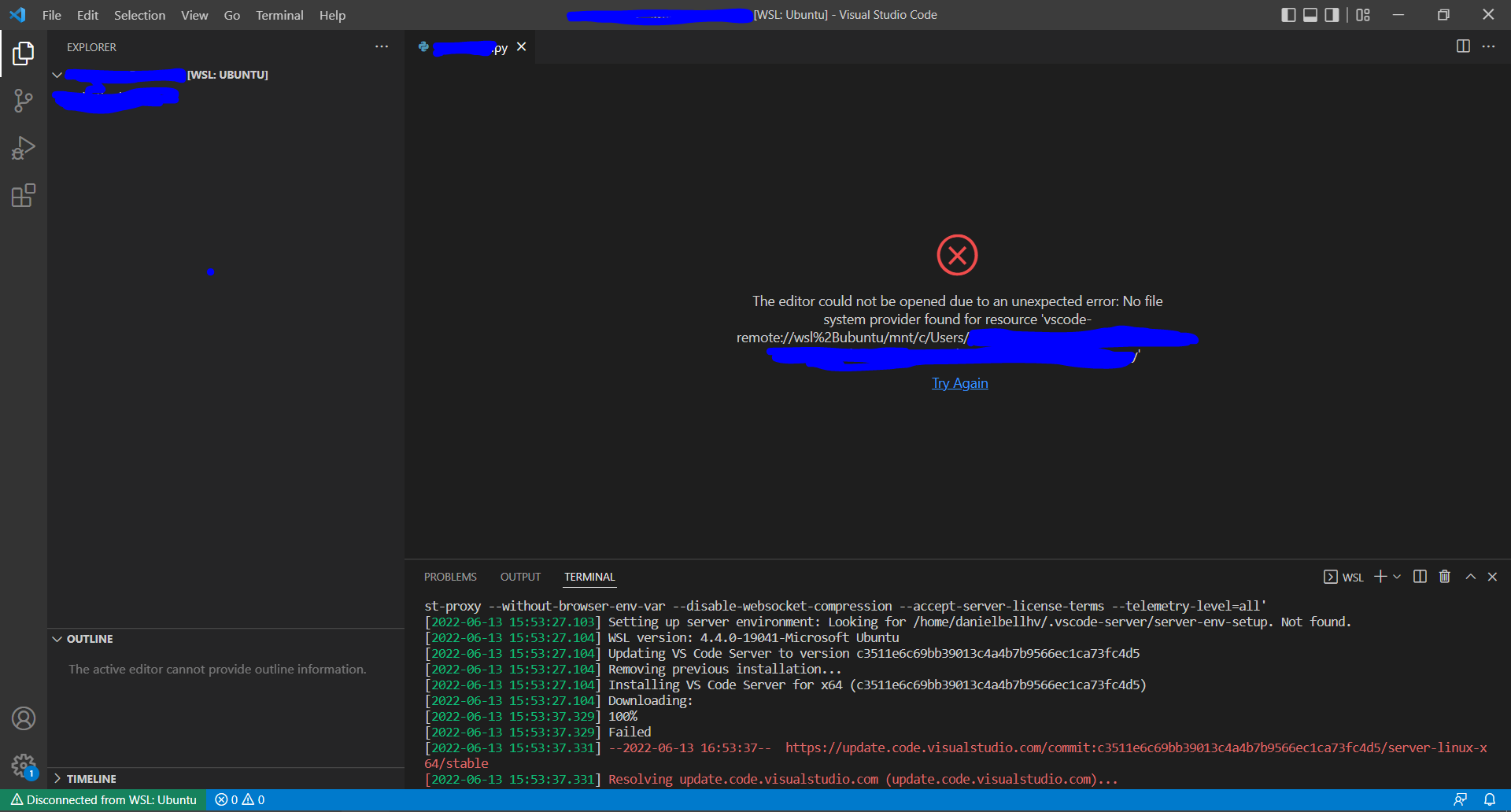Split the editor to the right
Screen dimensions: 1511x812
tap(1463, 46)
